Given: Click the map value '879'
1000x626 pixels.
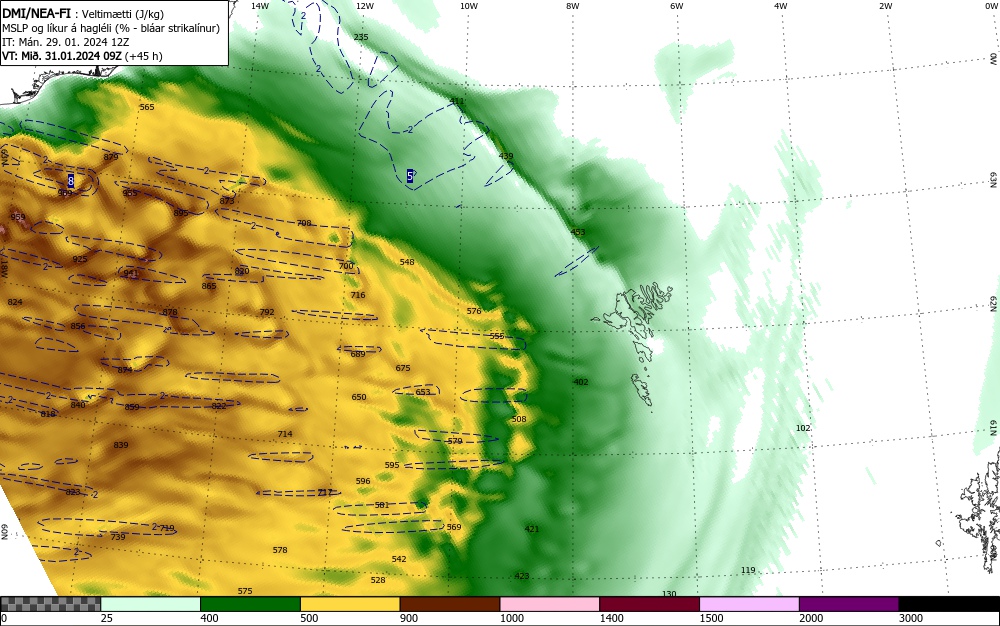Looking at the screenshot, I should point(111,157).
